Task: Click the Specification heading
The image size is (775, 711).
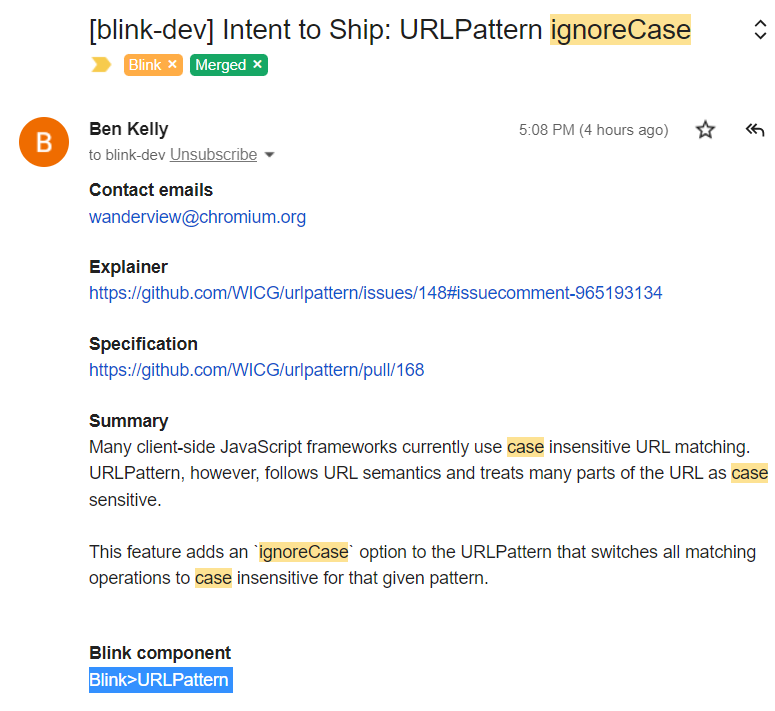Action: tap(143, 344)
